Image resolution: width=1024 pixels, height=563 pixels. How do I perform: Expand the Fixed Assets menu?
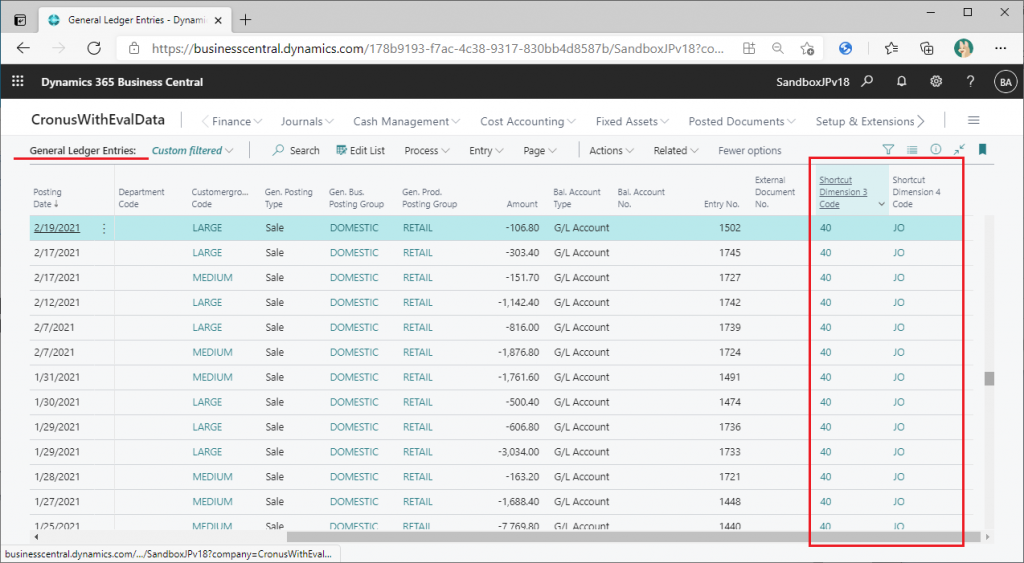point(632,121)
